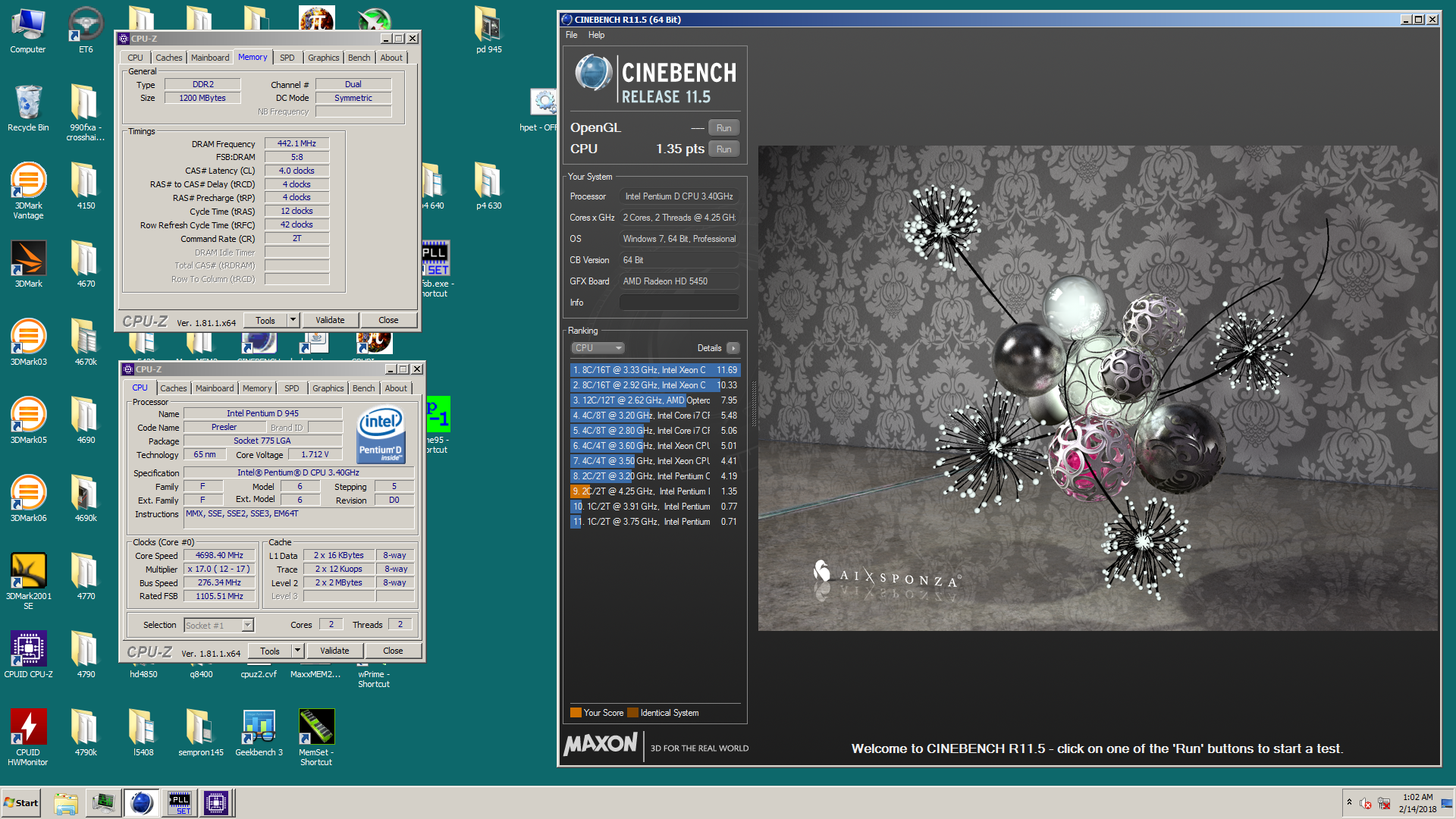Open the i5408 folder
Screen dimensions: 1456x819
tap(143, 733)
